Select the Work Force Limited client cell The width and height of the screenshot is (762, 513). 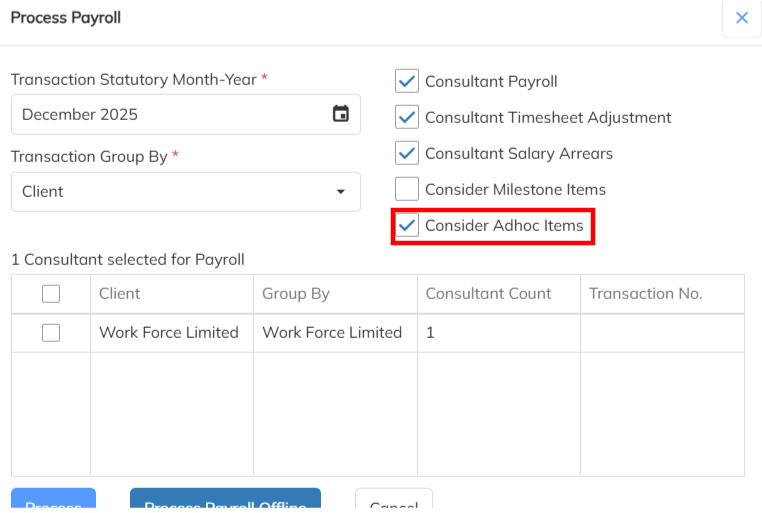tap(169, 333)
